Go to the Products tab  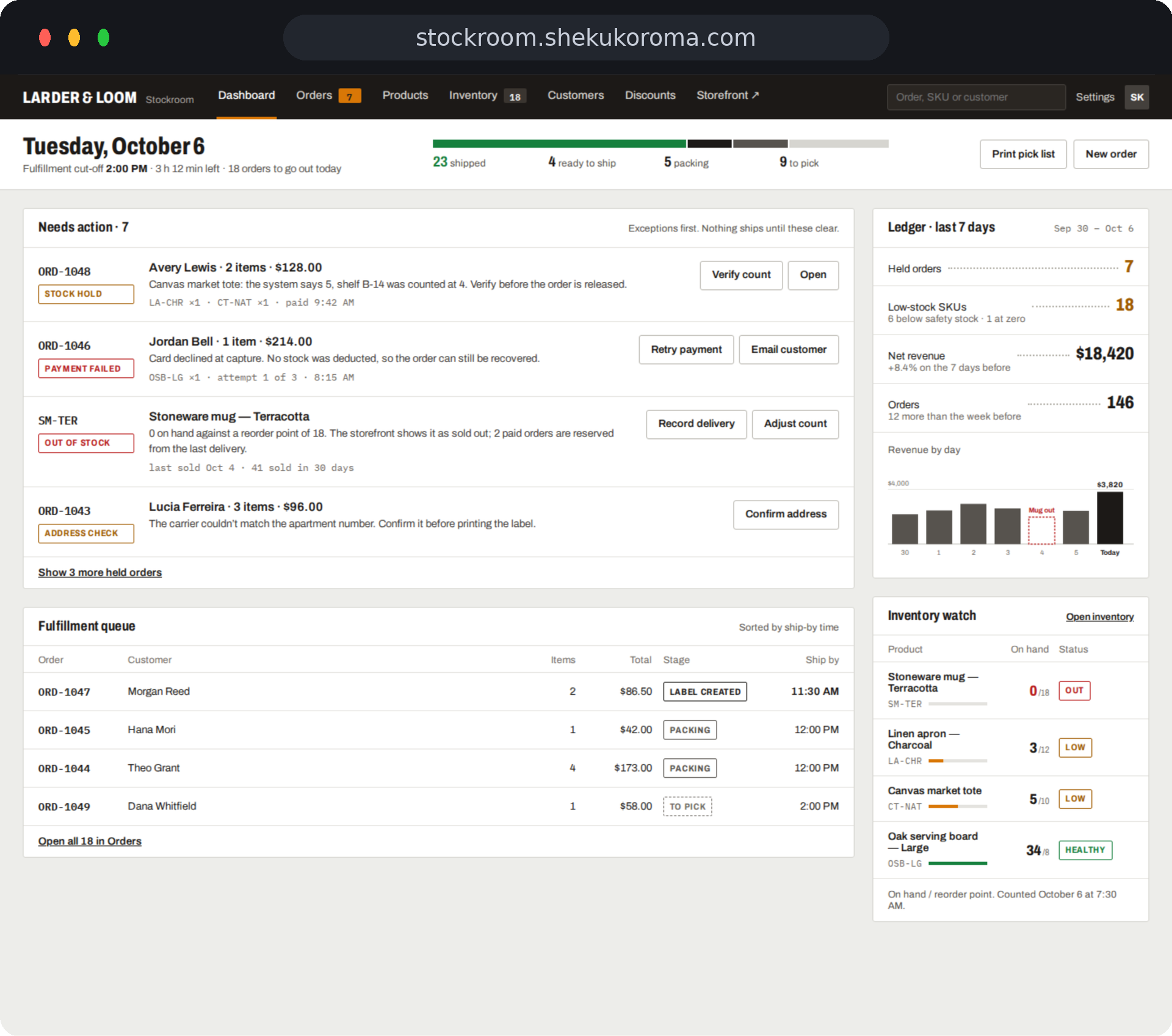coord(405,95)
